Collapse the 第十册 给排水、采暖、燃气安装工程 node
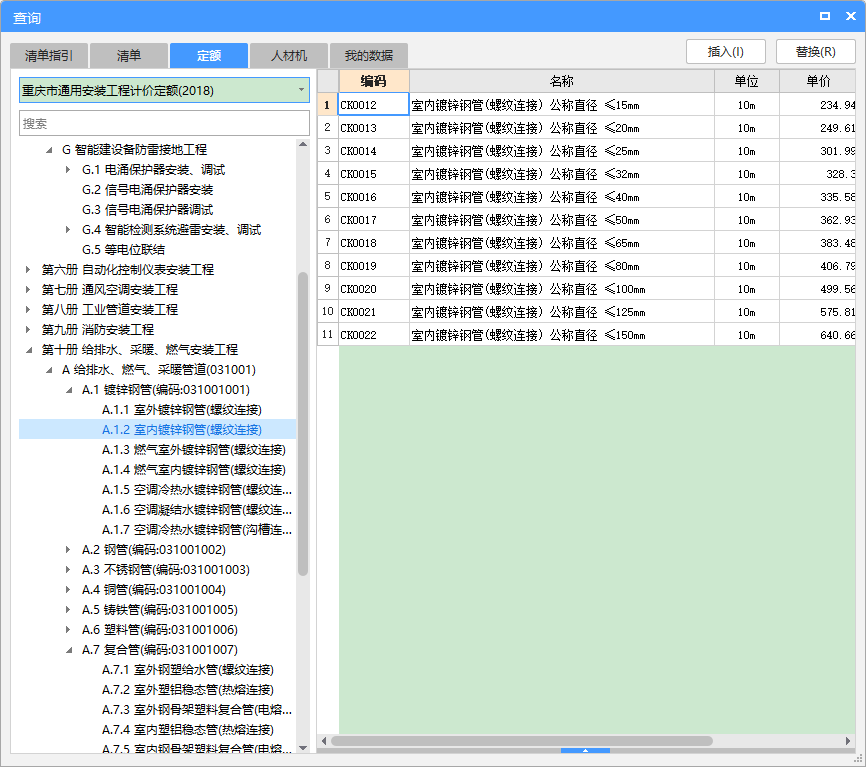Screen dimensions: 866x767 click(x=28, y=350)
